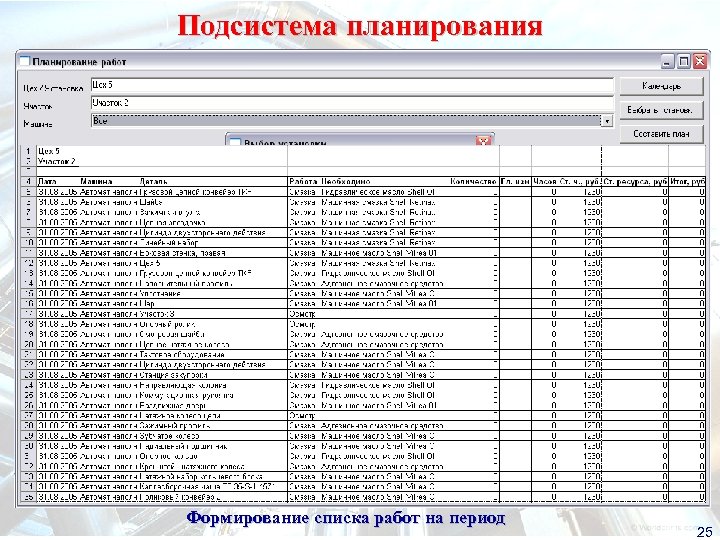This screenshot has height=540, width=720.
Task: Click the Дата column header
Action: coord(47,182)
